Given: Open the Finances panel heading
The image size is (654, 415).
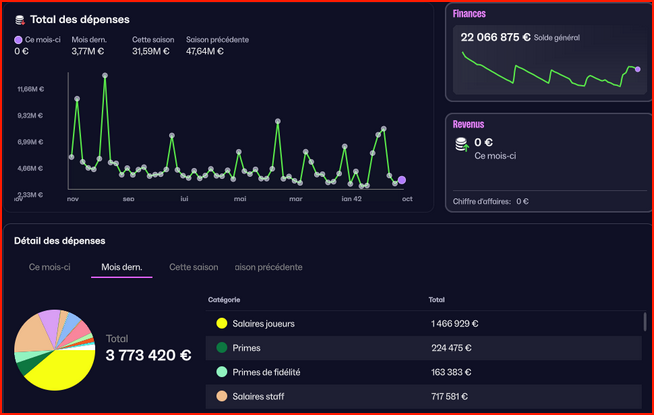Looking at the screenshot, I should tap(470, 14).
